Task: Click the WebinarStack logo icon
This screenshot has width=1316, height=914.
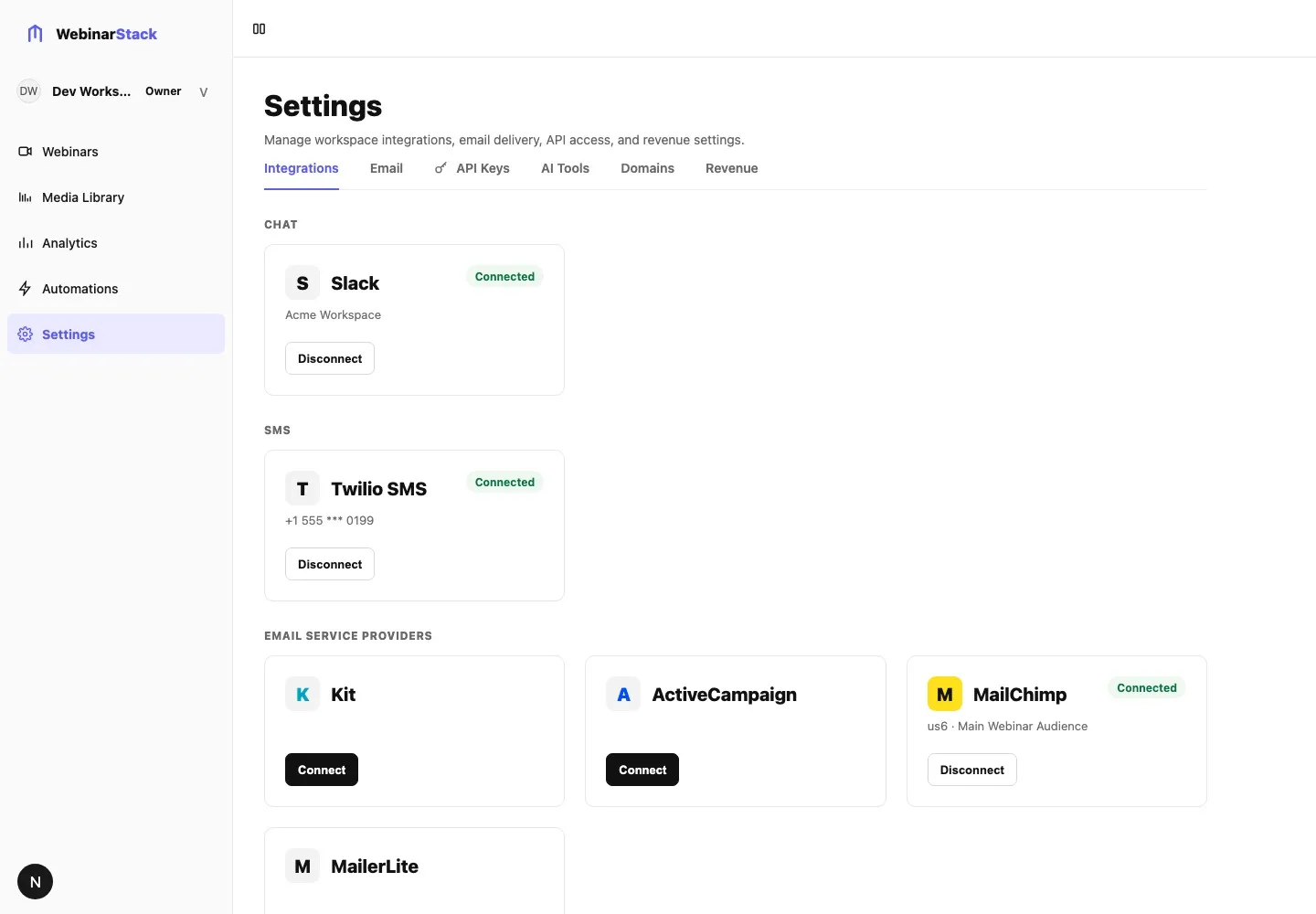Action: [36, 34]
